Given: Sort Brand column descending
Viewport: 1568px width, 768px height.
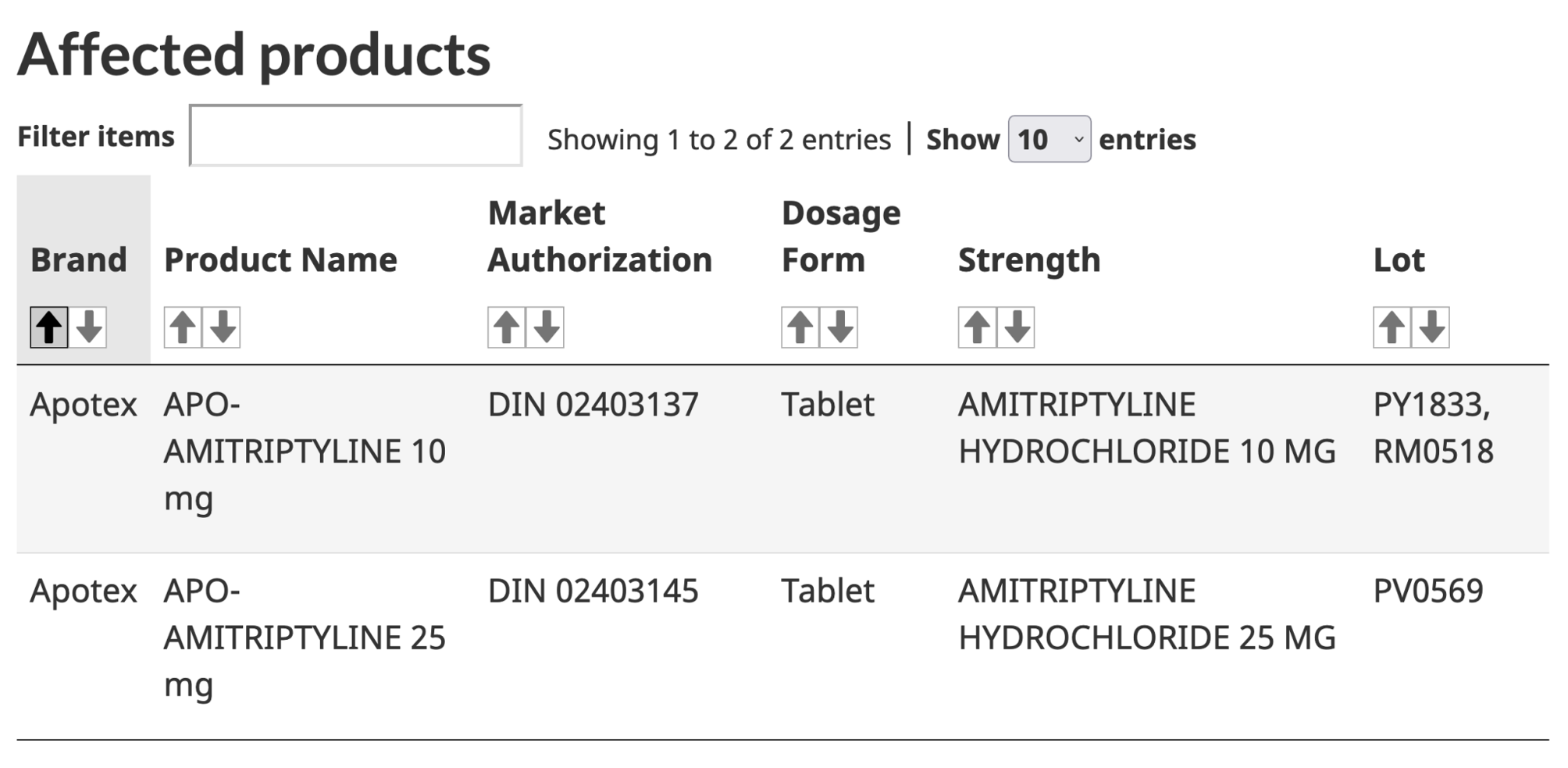Looking at the screenshot, I should (x=89, y=327).
